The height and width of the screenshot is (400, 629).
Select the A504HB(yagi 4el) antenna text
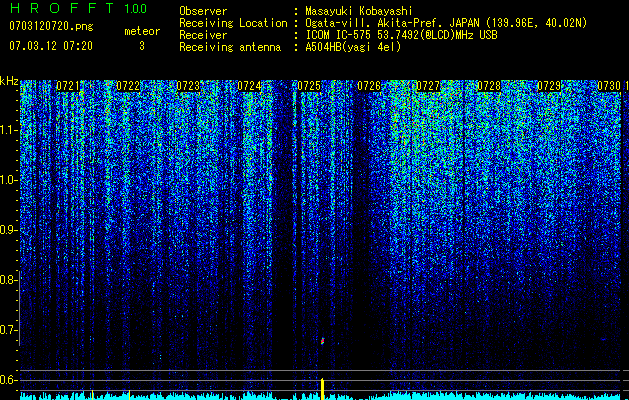[x=353, y=47]
